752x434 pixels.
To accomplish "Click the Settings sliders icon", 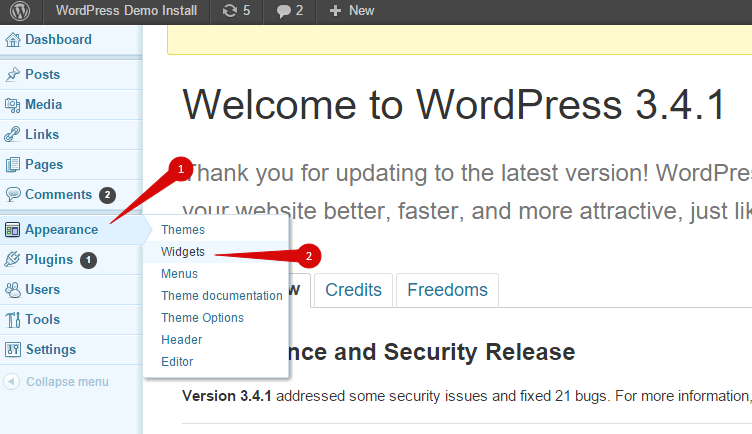I will [x=13, y=350].
